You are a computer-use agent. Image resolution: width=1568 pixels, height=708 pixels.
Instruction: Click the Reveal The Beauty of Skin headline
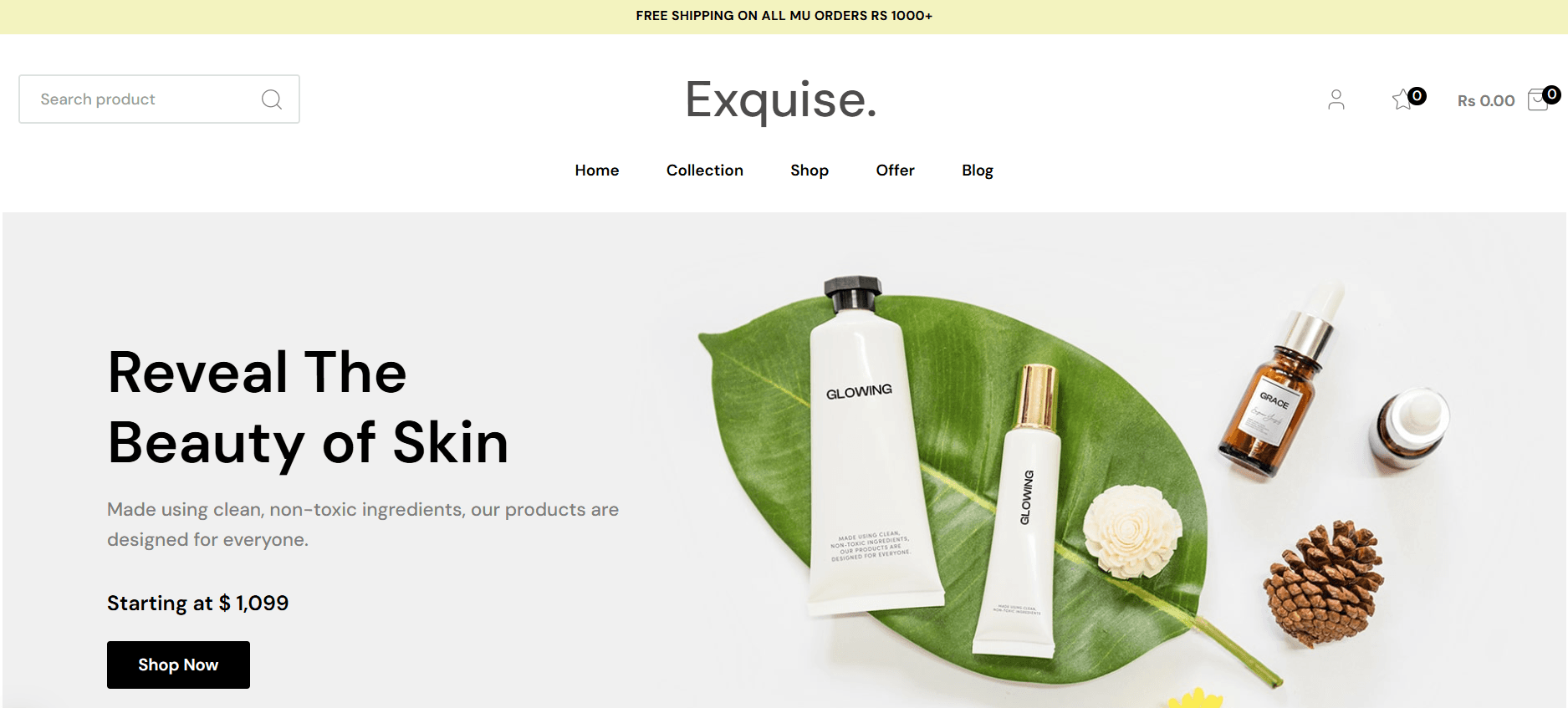(x=309, y=407)
